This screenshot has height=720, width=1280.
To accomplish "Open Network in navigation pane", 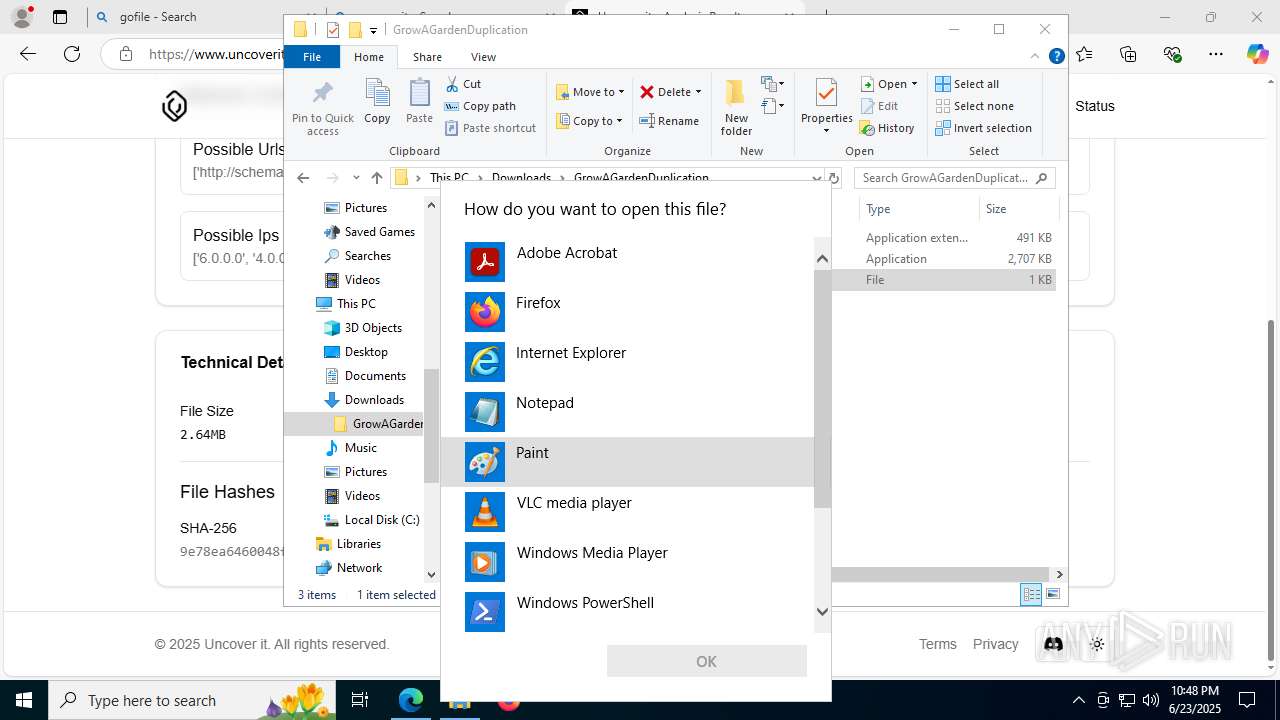I will coord(349,567).
